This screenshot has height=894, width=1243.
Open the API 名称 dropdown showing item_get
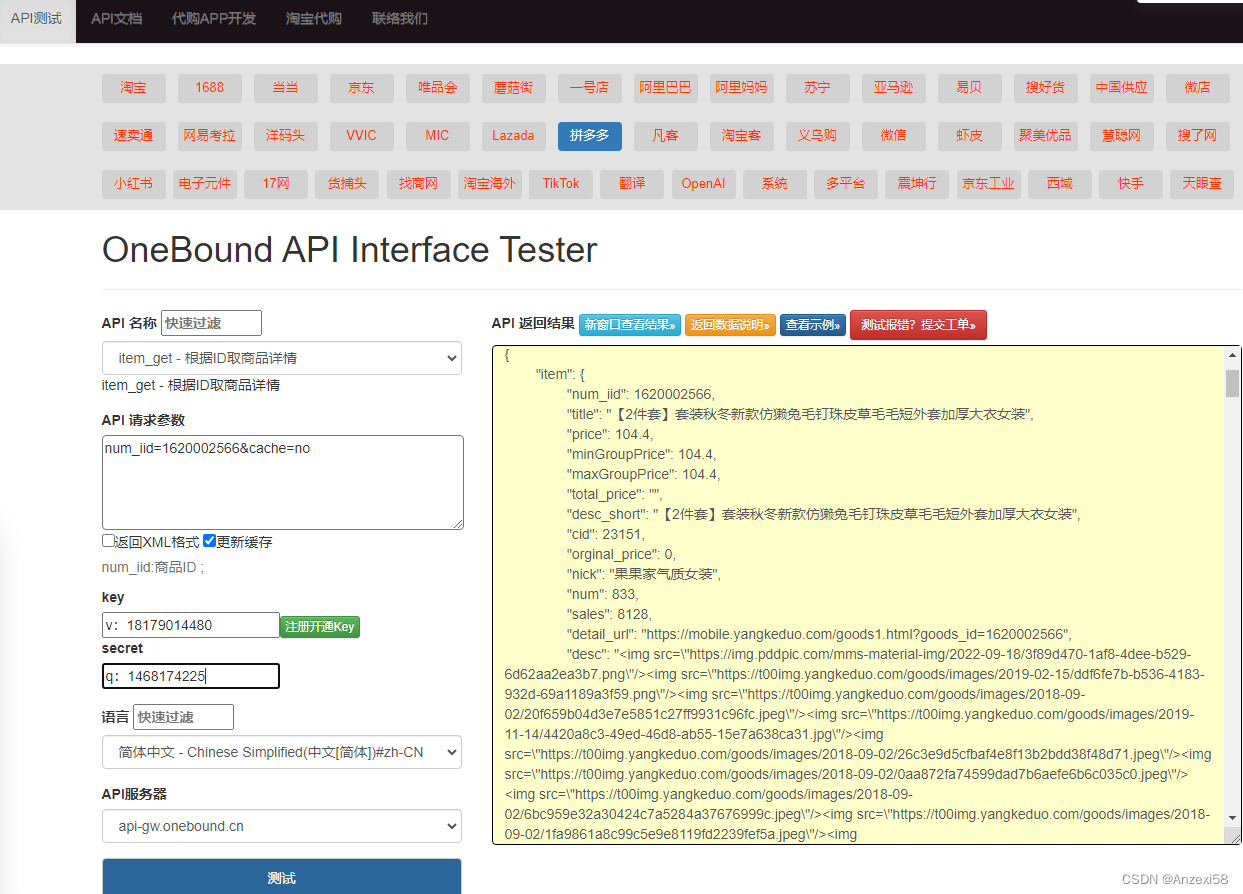(282, 358)
